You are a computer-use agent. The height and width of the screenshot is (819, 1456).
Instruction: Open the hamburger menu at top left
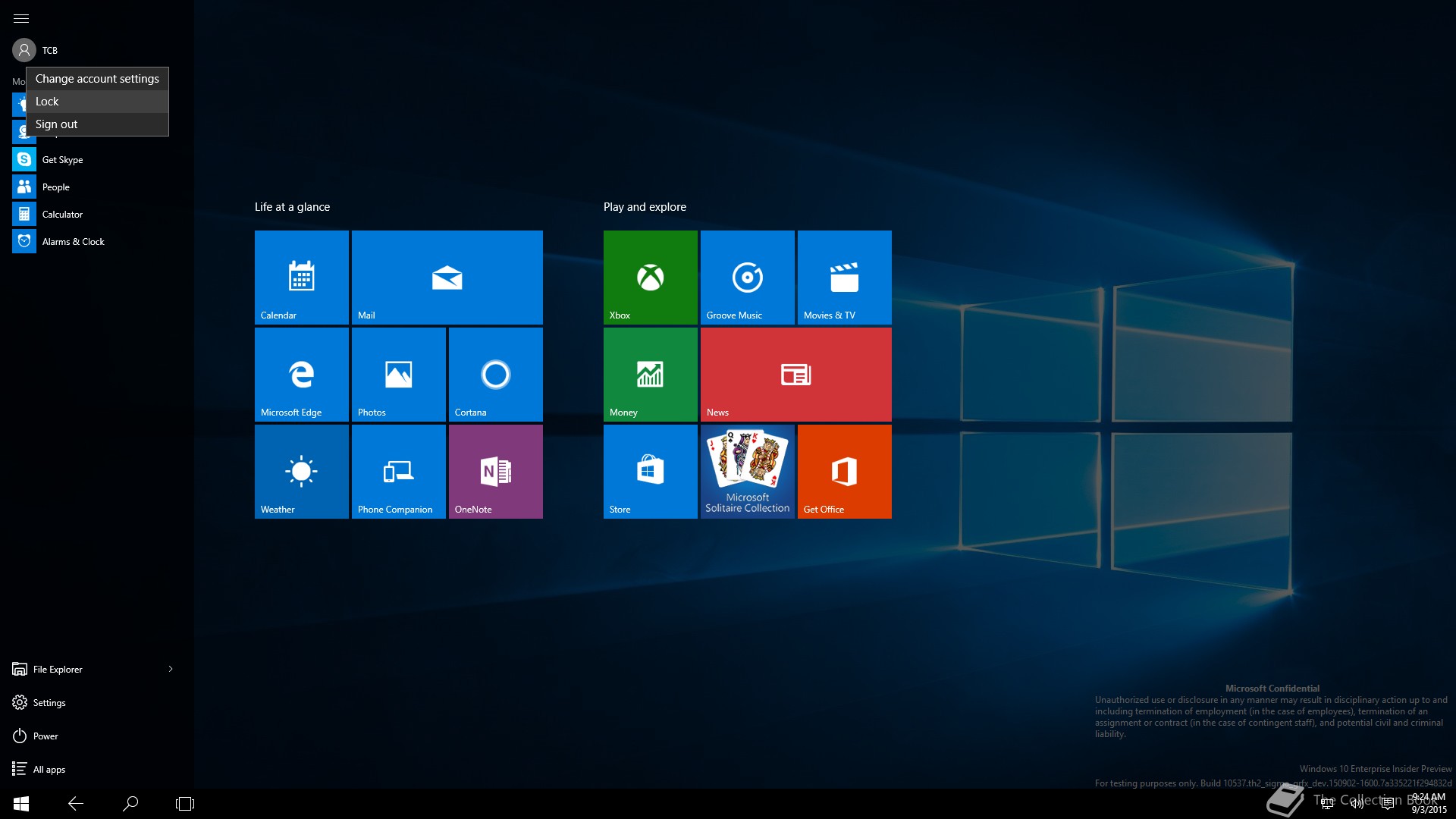21,18
